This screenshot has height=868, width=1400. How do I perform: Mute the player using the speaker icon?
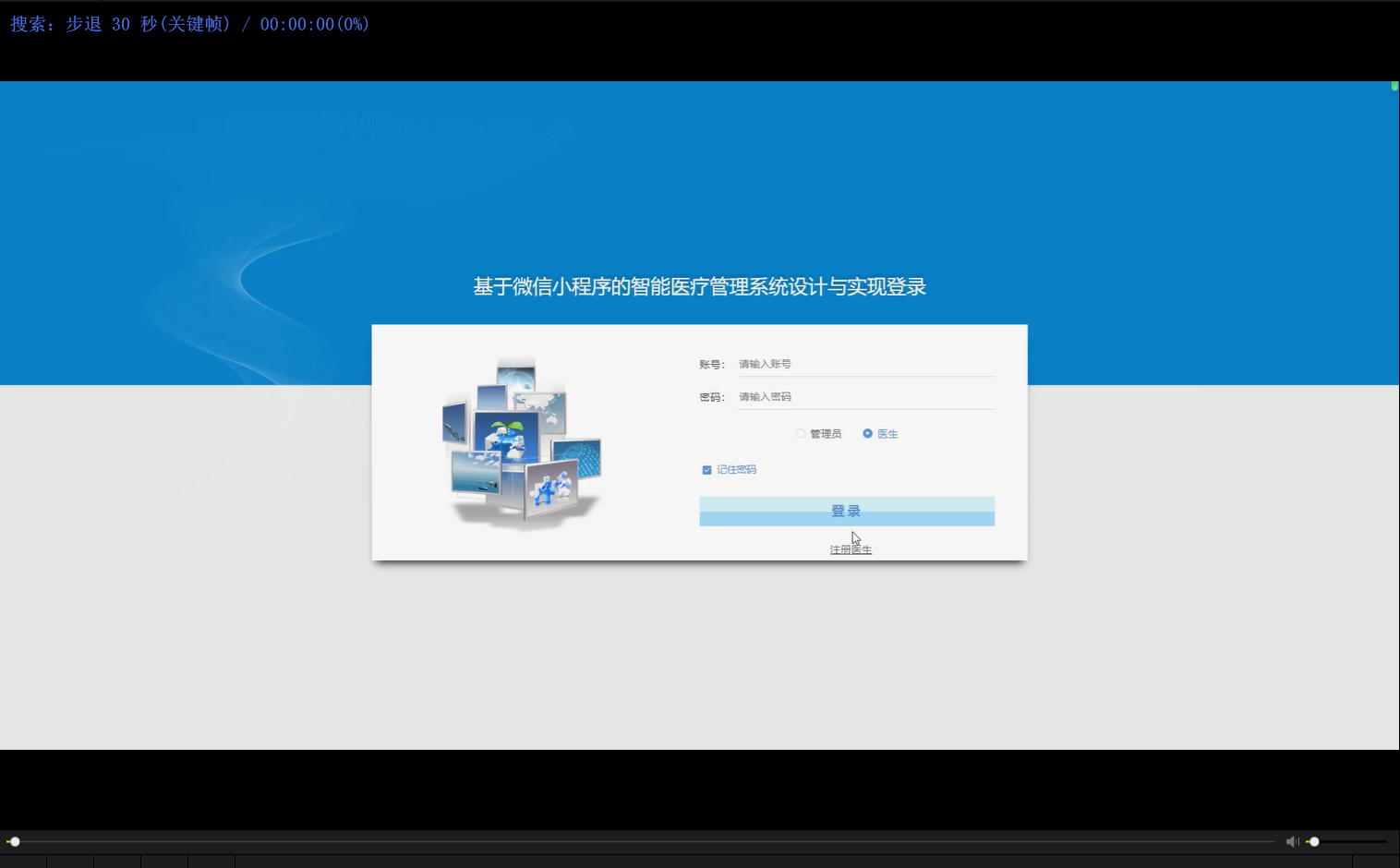[x=1292, y=841]
